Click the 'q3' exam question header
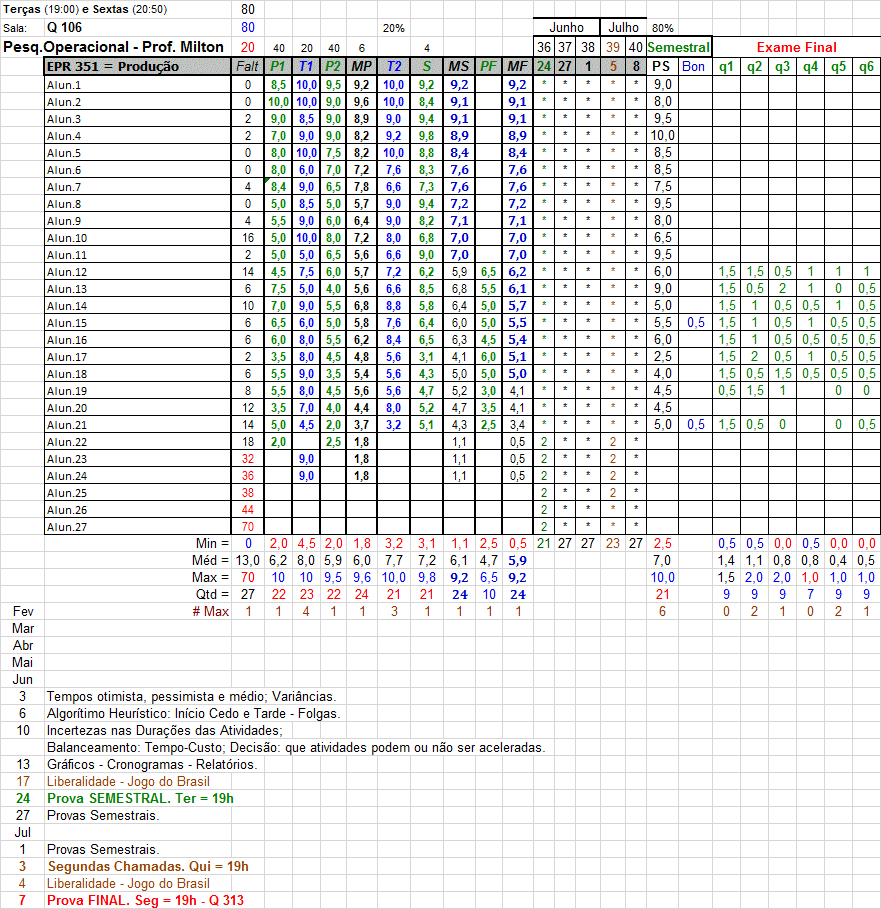 [782, 67]
